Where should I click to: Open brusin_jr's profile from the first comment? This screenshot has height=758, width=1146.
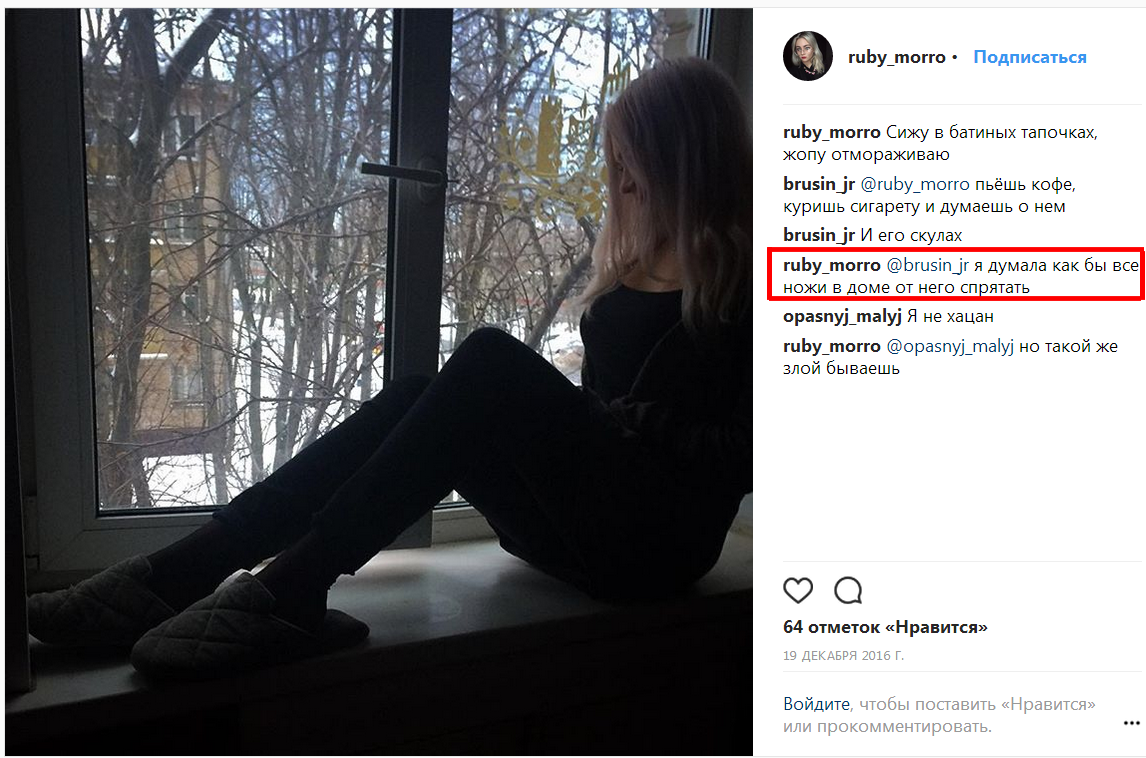819,184
